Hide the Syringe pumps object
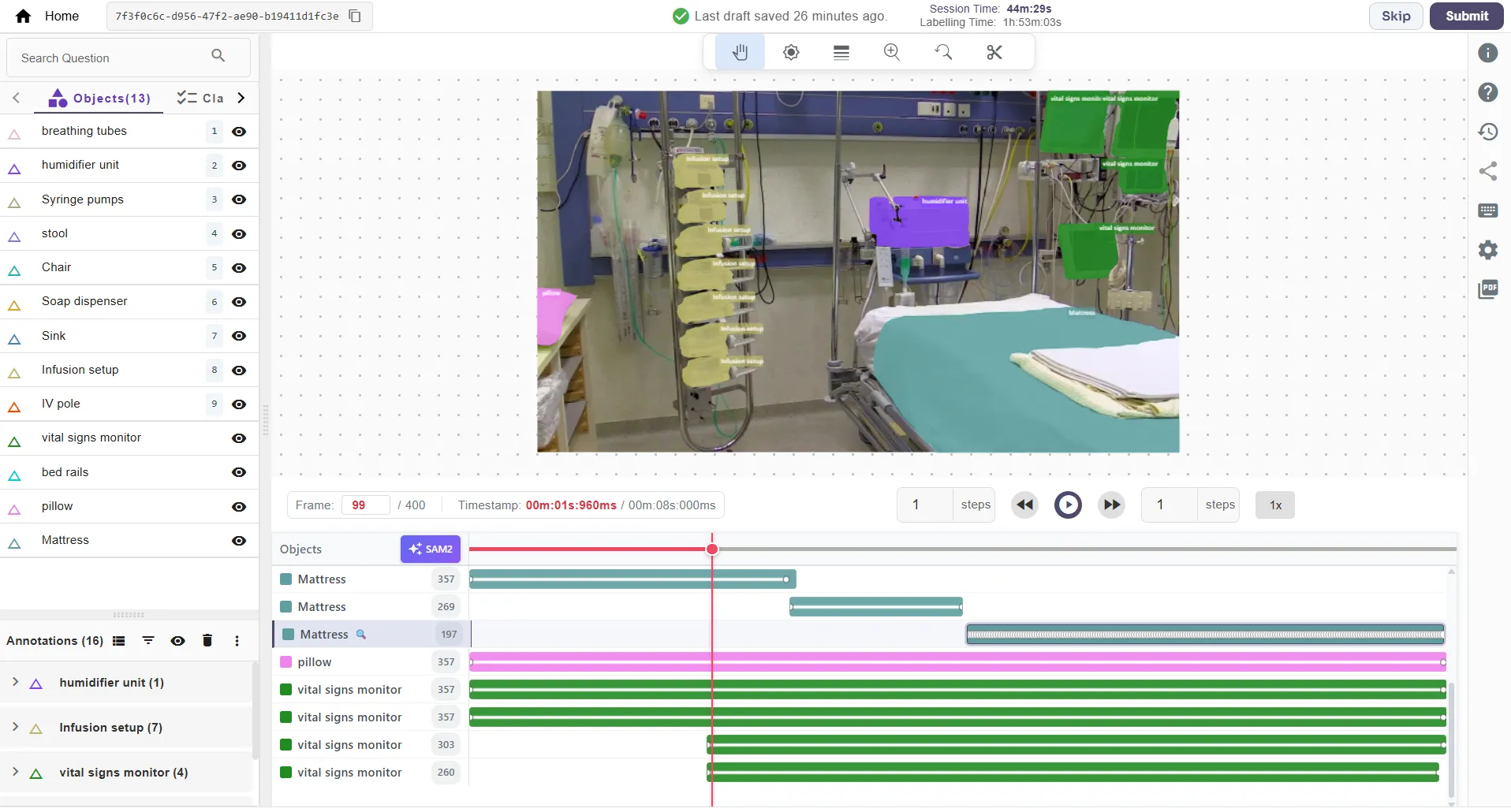Image resolution: width=1511 pixels, height=812 pixels. pos(239,199)
